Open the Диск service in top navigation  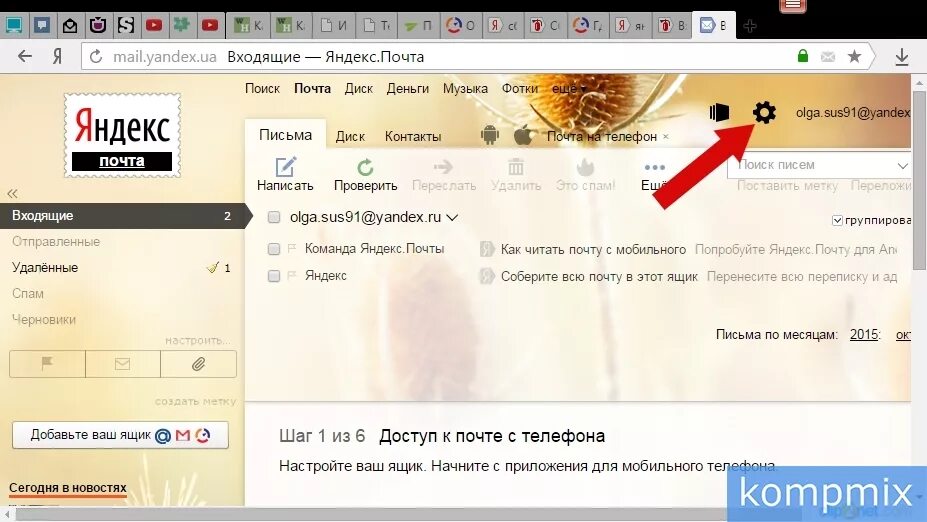359,89
